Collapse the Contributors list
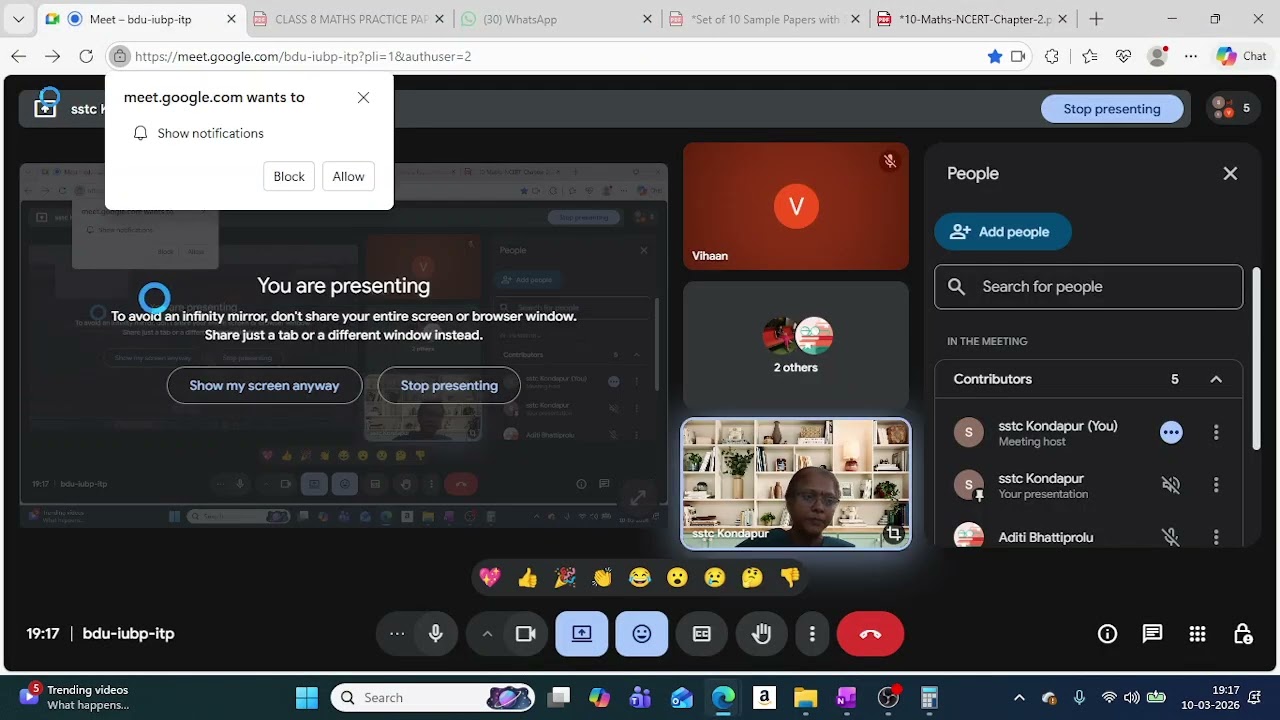This screenshot has height=720, width=1280. [1216, 379]
